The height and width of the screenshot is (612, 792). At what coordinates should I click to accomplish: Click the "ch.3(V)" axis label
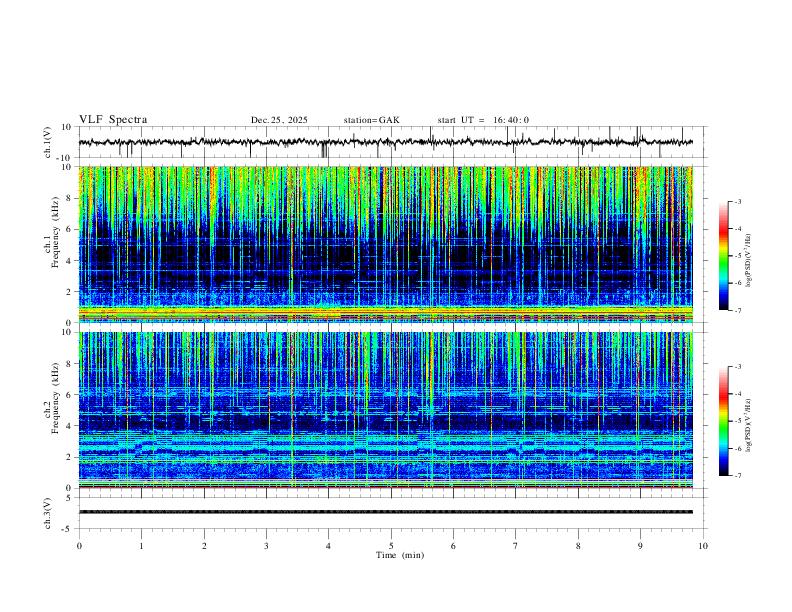pyautogui.click(x=48, y=513)
